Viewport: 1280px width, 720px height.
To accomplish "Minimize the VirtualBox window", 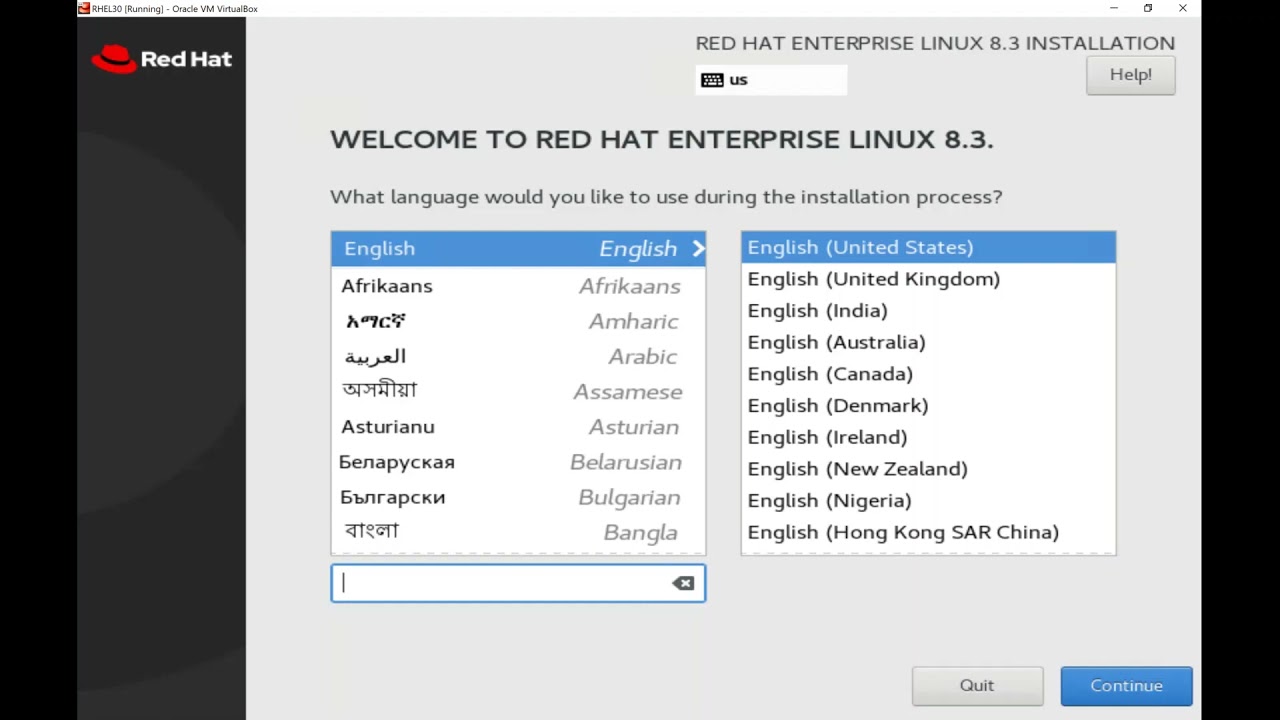I will tap(1114, 9).
